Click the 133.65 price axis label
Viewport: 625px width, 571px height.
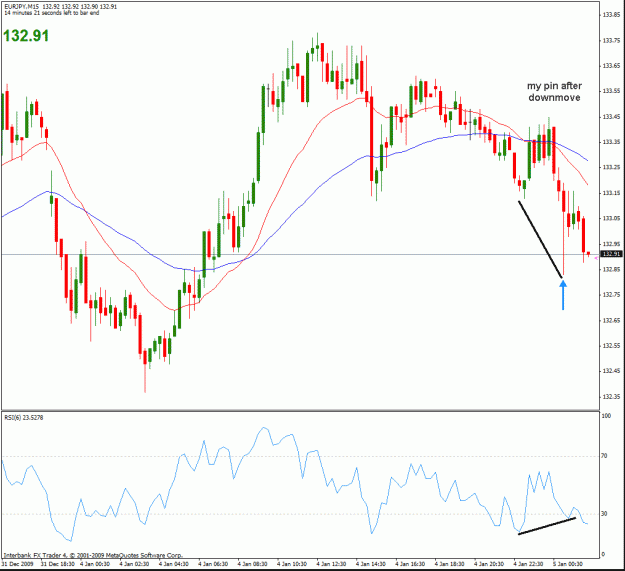point(611,66)
